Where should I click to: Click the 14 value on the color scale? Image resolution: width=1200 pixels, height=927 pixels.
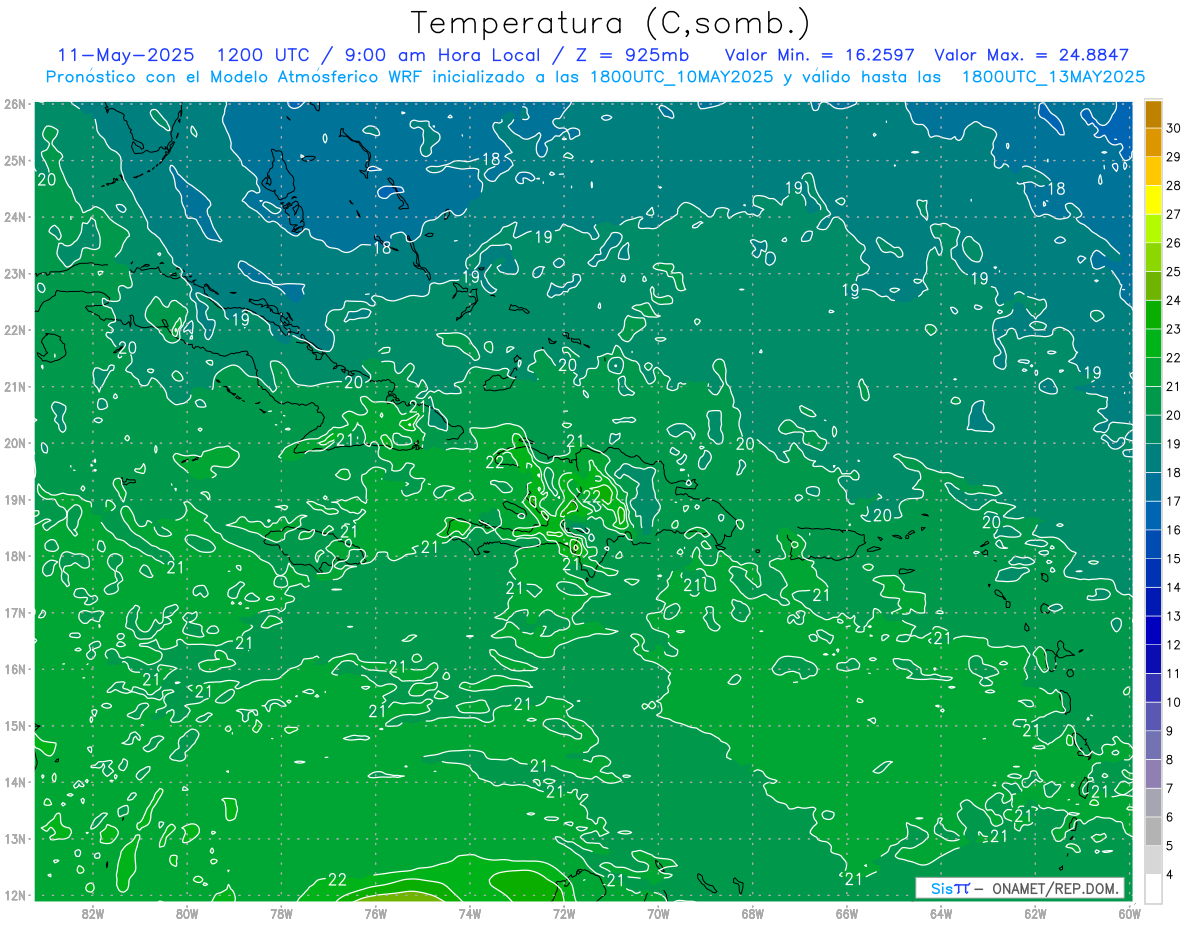click(1173, 587)
